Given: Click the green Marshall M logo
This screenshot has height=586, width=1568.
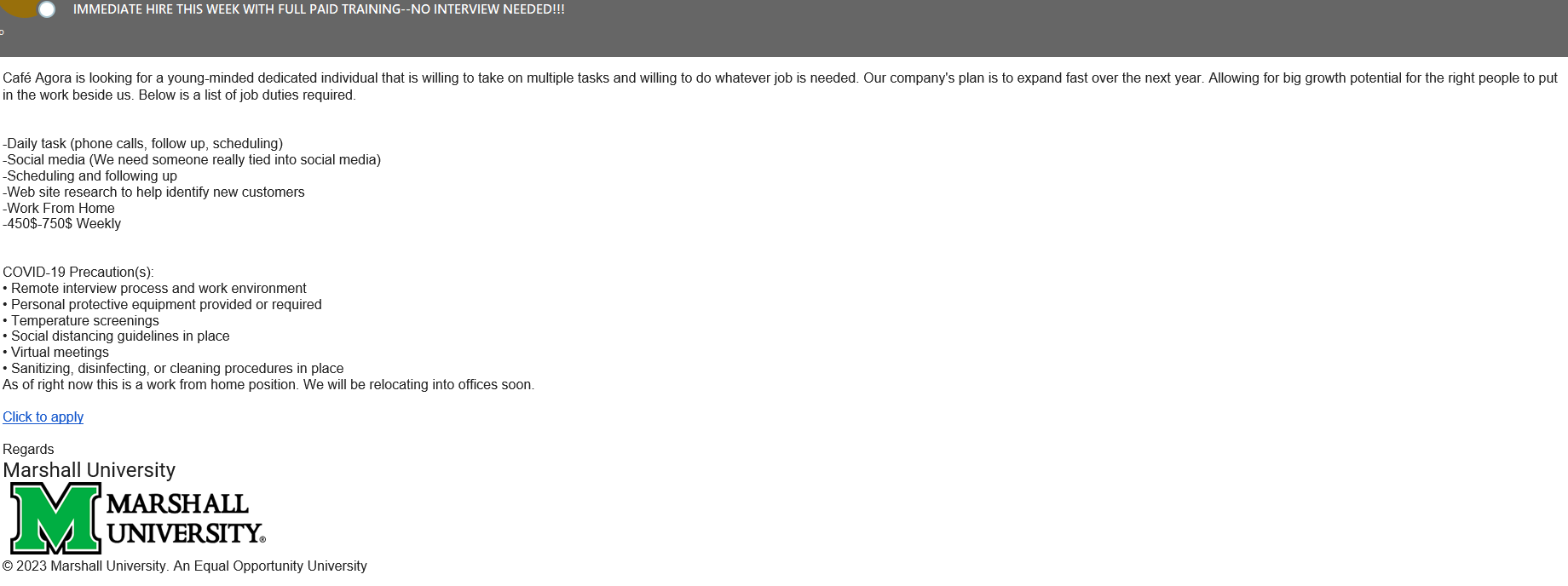Looking at the screenshot, I should point(55,518).
